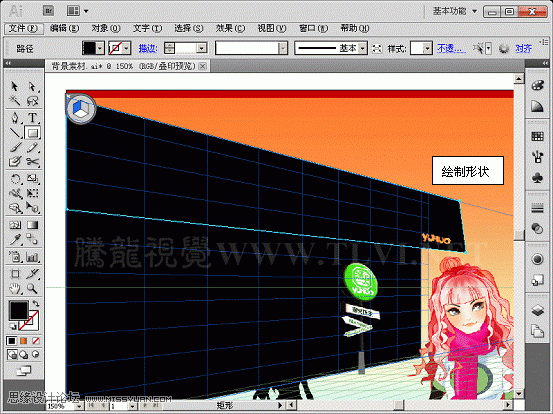Reset to default fill and stroke
This screenshot has height=414, width=553.
coord(13,326)
